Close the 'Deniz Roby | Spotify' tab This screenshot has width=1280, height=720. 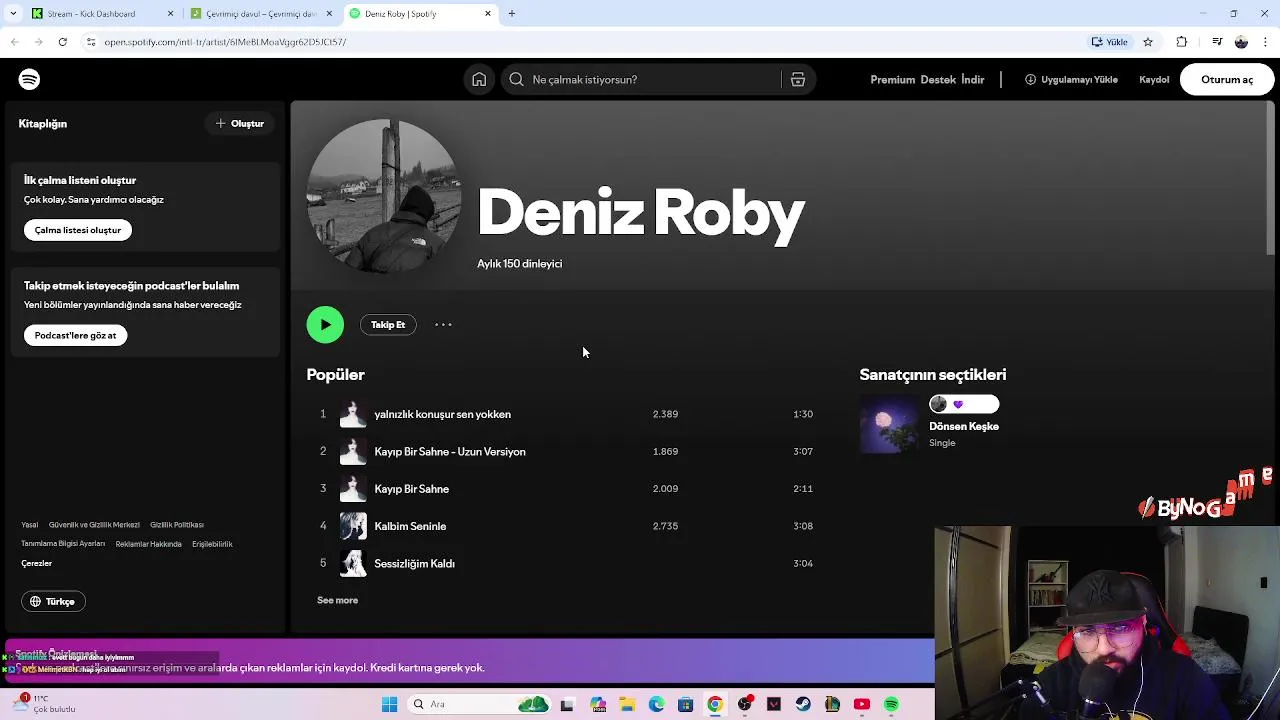point(488,14)
